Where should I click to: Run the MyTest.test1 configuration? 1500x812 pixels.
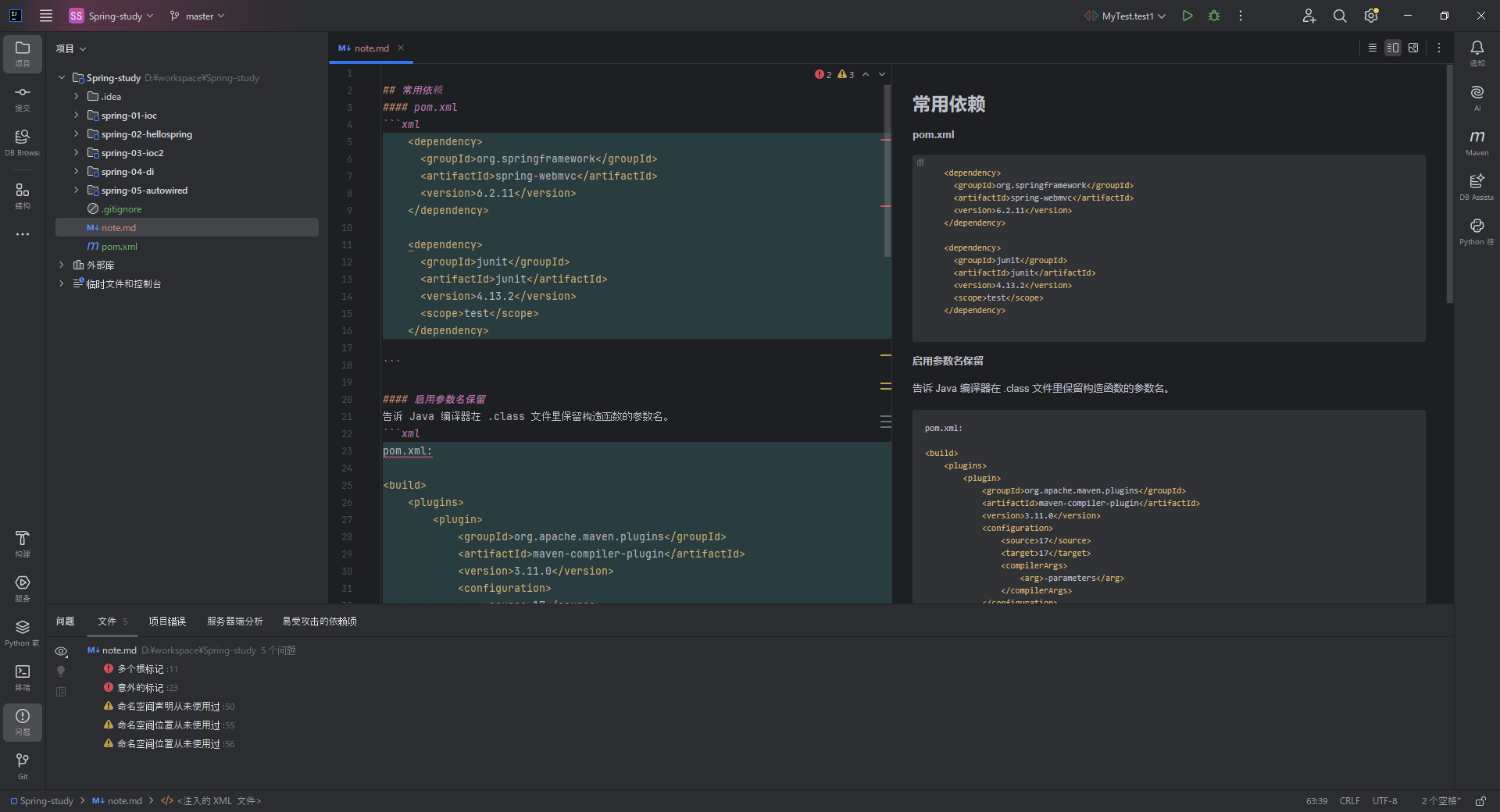[1187, 16]
